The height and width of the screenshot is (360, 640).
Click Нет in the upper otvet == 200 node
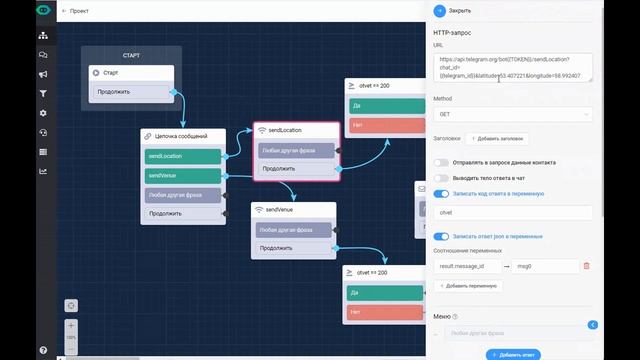387,125
